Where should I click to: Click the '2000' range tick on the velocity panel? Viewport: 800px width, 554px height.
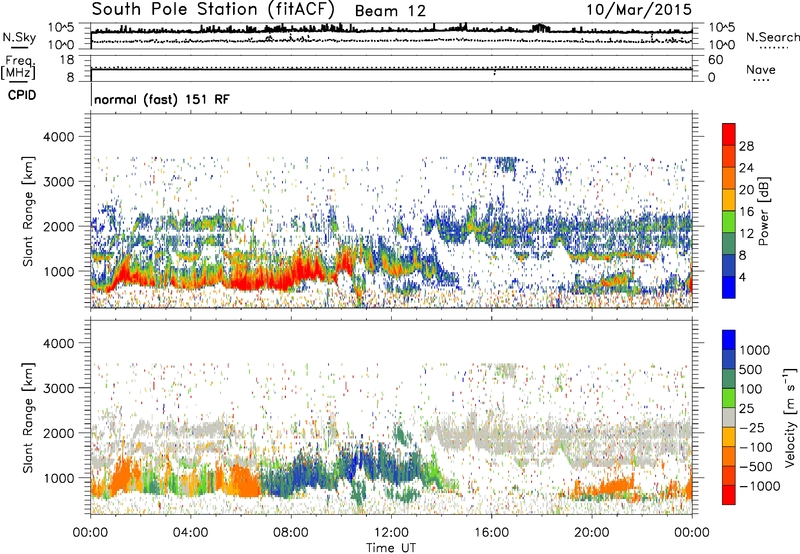(x=58, y=433)
